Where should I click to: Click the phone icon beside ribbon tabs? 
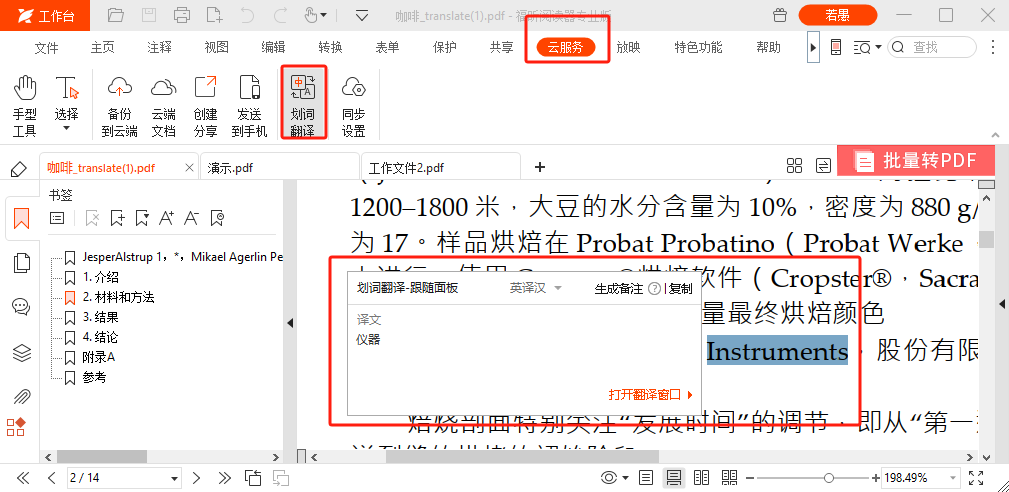[836, 47]
